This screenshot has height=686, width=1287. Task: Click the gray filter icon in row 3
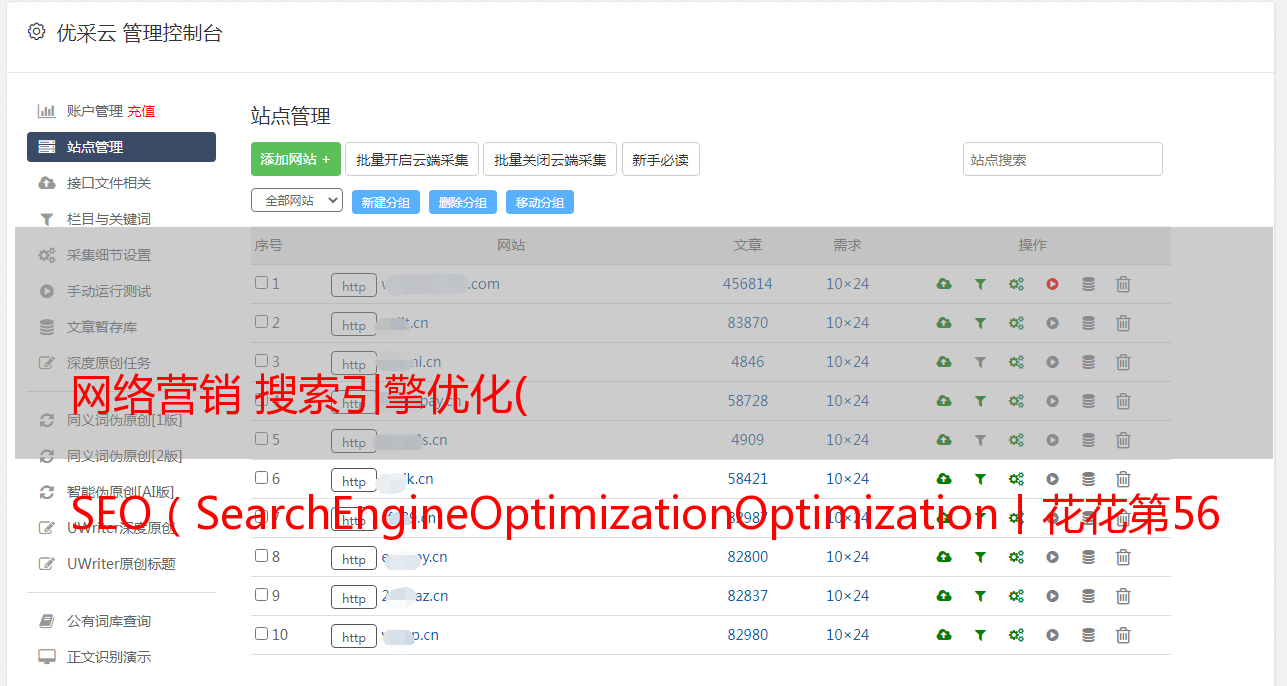tap(980, 362)
